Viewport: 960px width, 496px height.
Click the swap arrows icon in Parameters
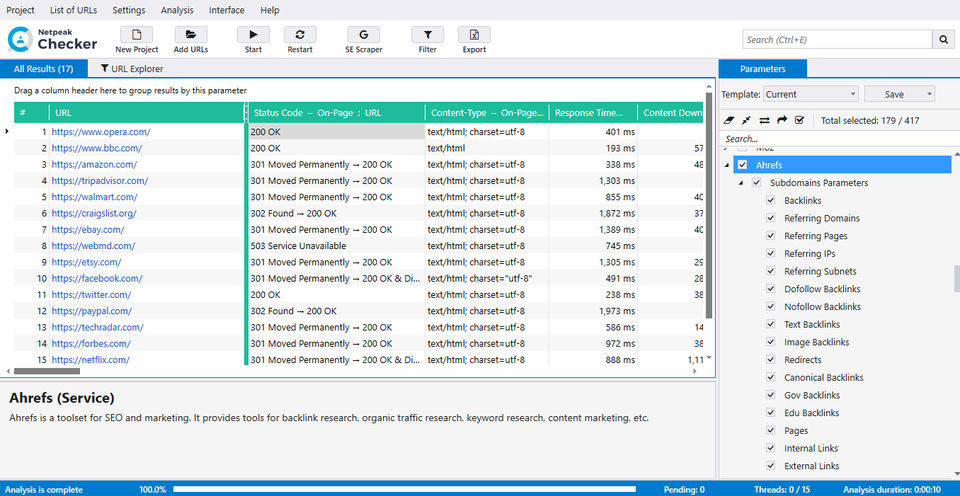[x=763, y=121]
